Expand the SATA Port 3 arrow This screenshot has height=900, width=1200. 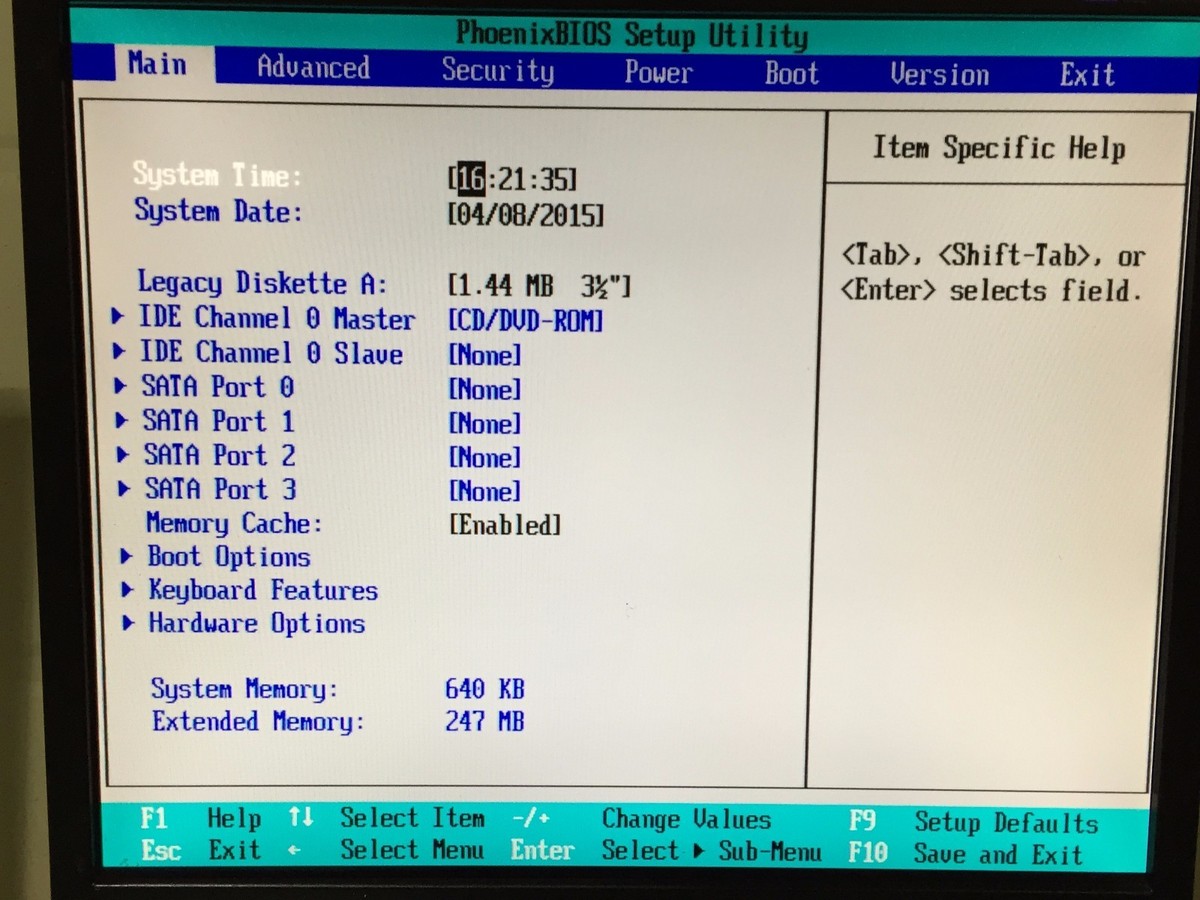(x=124, y=488)
